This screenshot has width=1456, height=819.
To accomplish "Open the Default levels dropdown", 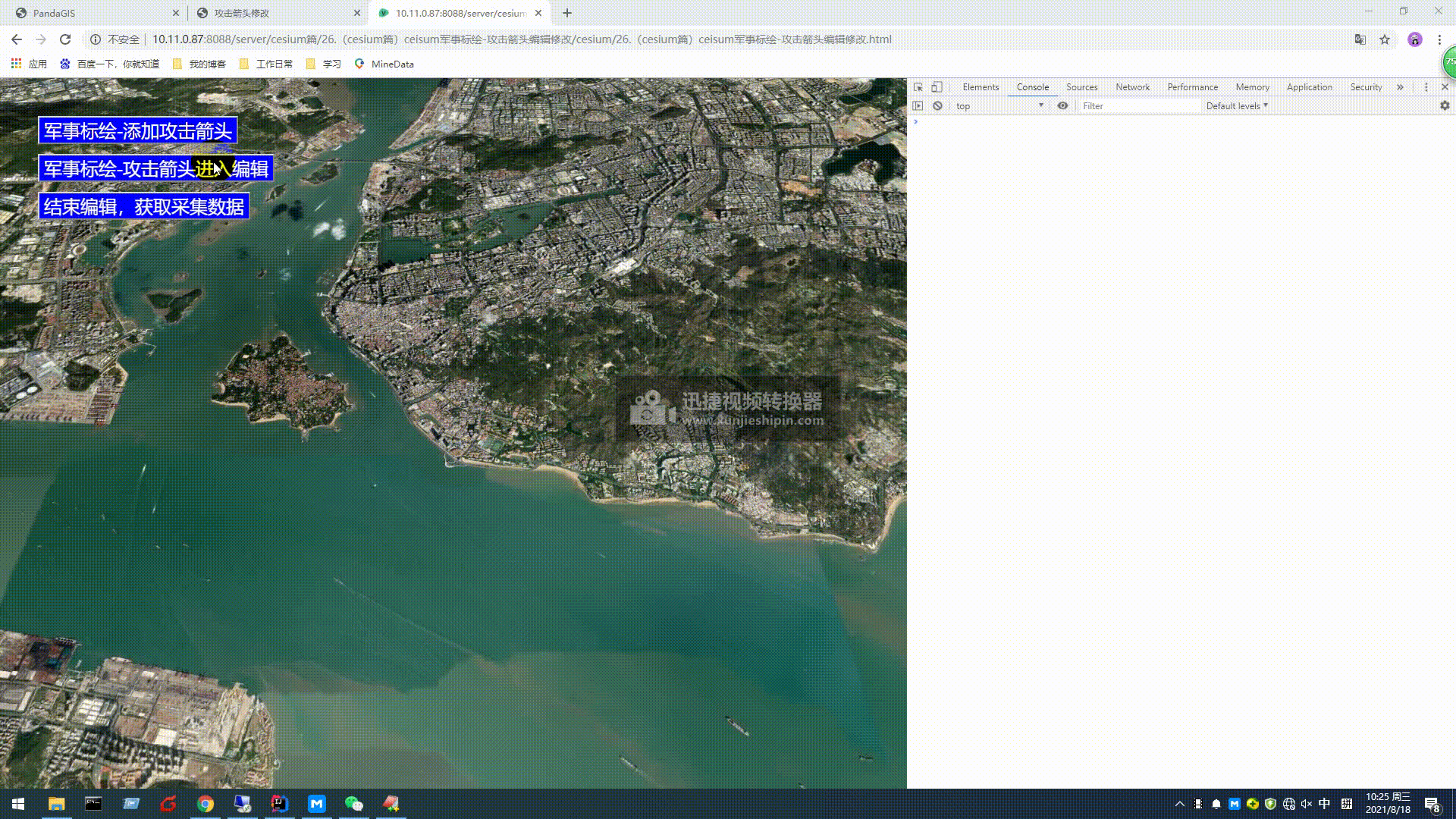I will [1237, 106].
